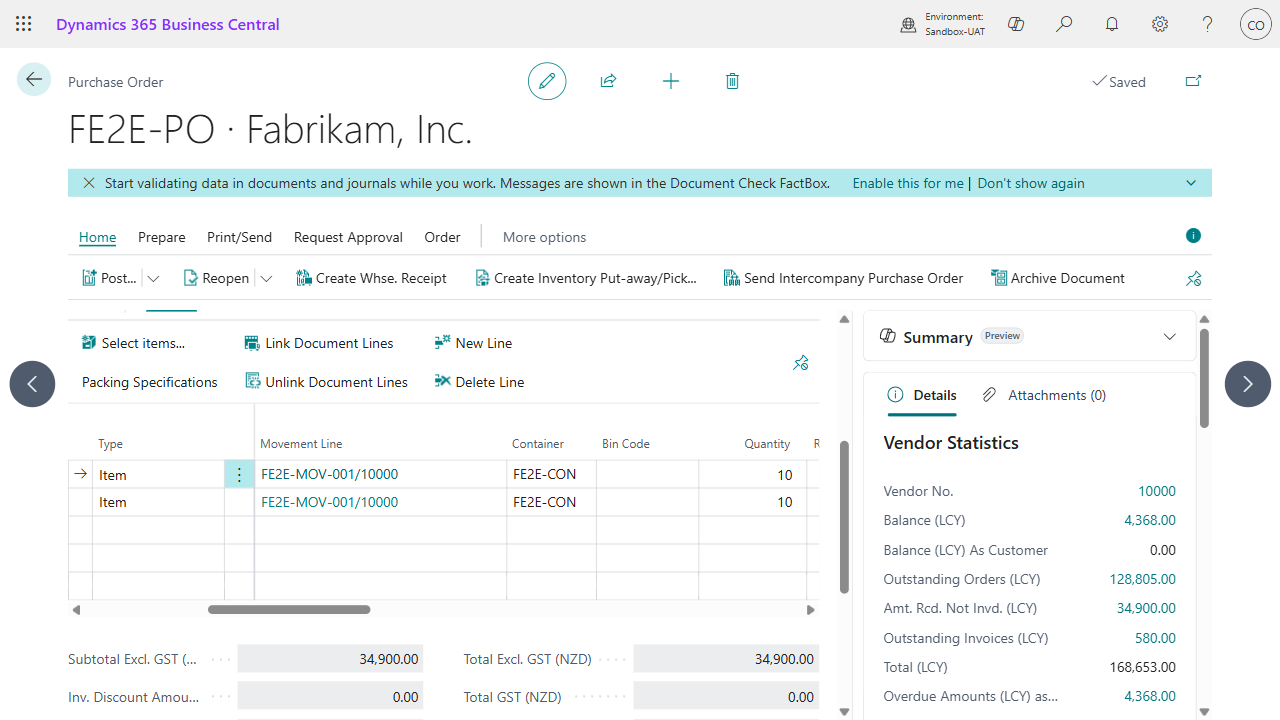Open Packing Specifications

tap(150, 382)
